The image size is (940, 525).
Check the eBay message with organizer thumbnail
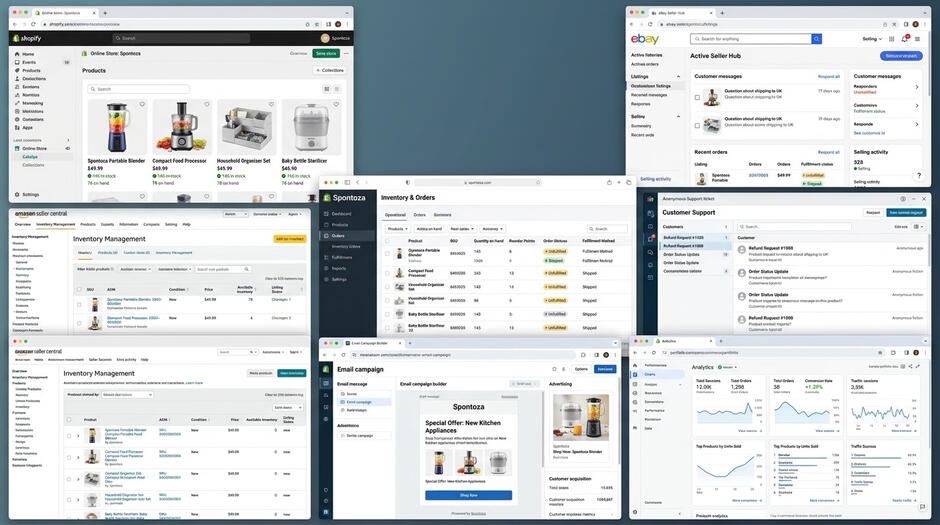tap(697, 126)
